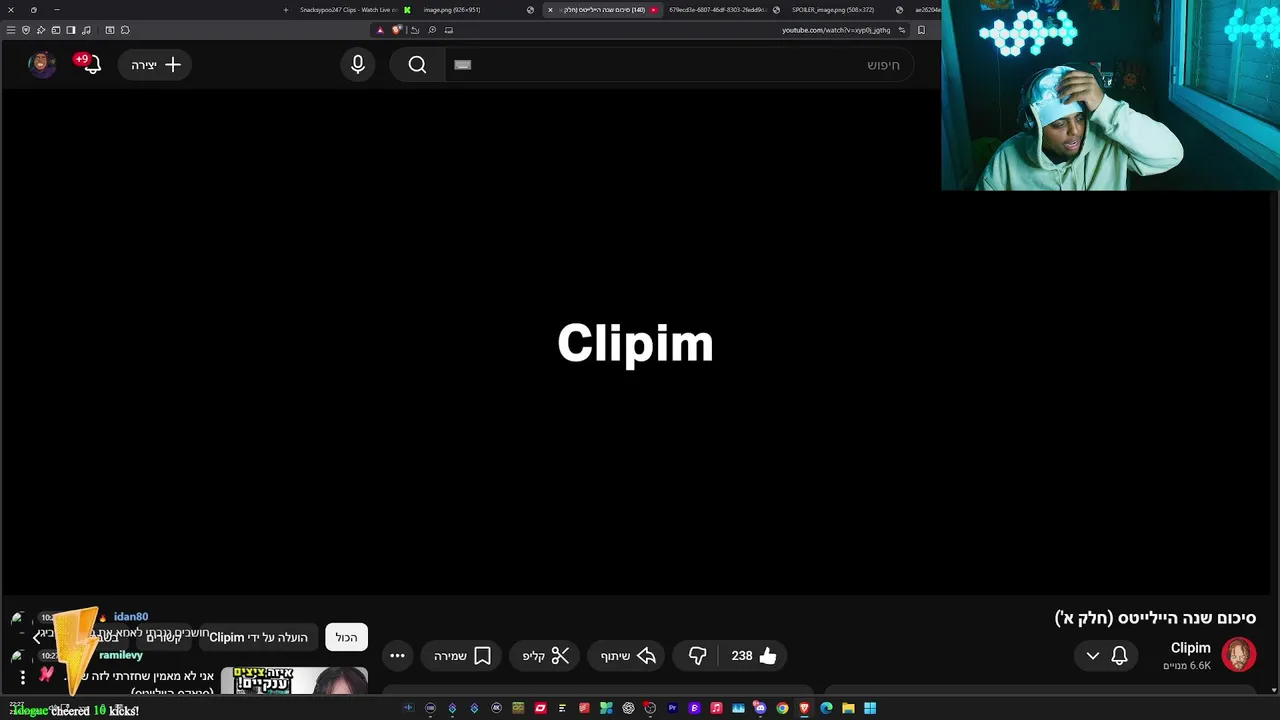Click the magnifying glass search button
1280x720 pixels.
(x=417, y=65)
